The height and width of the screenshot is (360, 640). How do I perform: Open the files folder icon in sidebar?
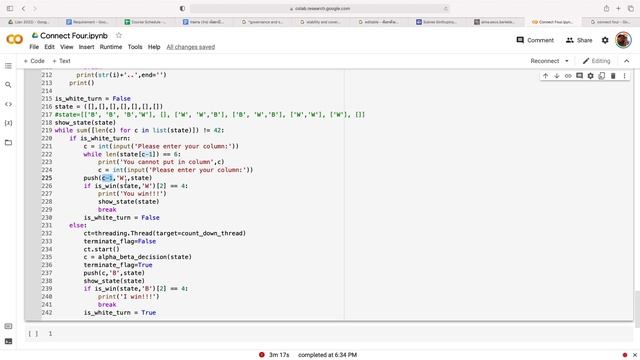(8, 142)
